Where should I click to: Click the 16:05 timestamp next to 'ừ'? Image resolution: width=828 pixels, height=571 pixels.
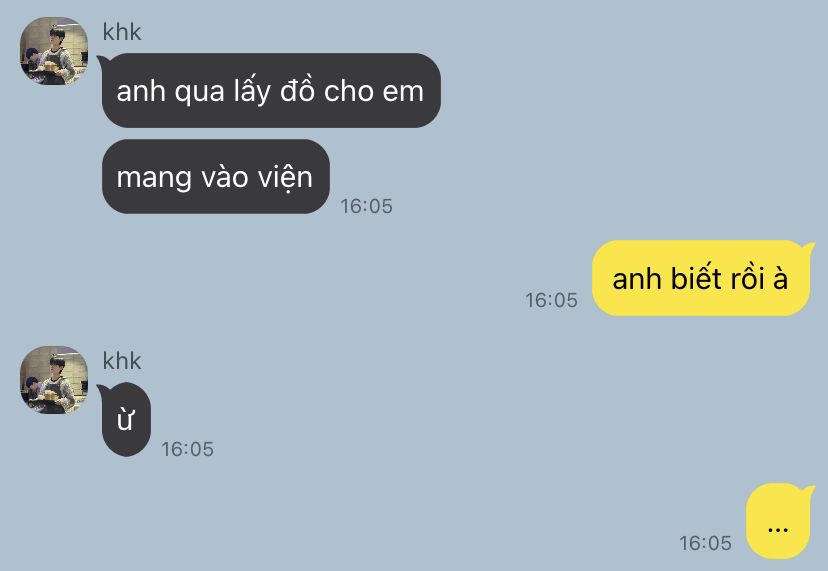(187, 449)
